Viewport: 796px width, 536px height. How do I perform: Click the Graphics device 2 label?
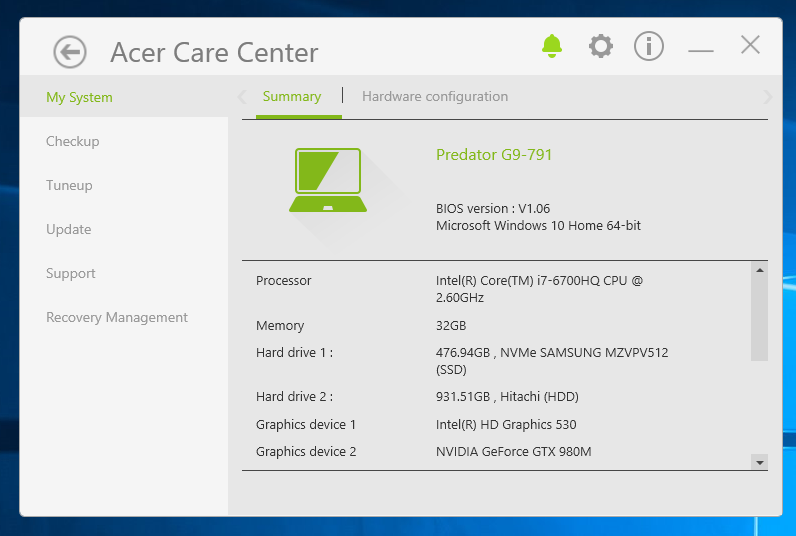click(x=306, y=451)
